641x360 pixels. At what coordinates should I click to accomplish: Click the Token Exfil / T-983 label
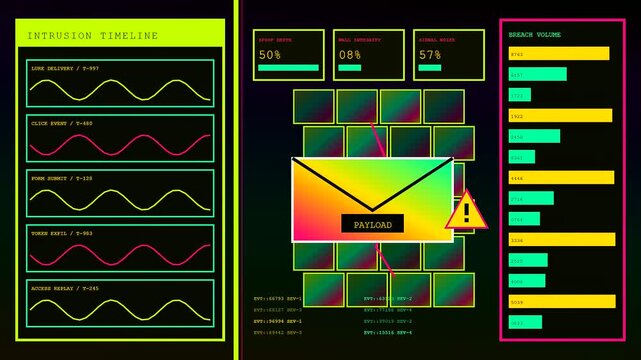[62, 234]
